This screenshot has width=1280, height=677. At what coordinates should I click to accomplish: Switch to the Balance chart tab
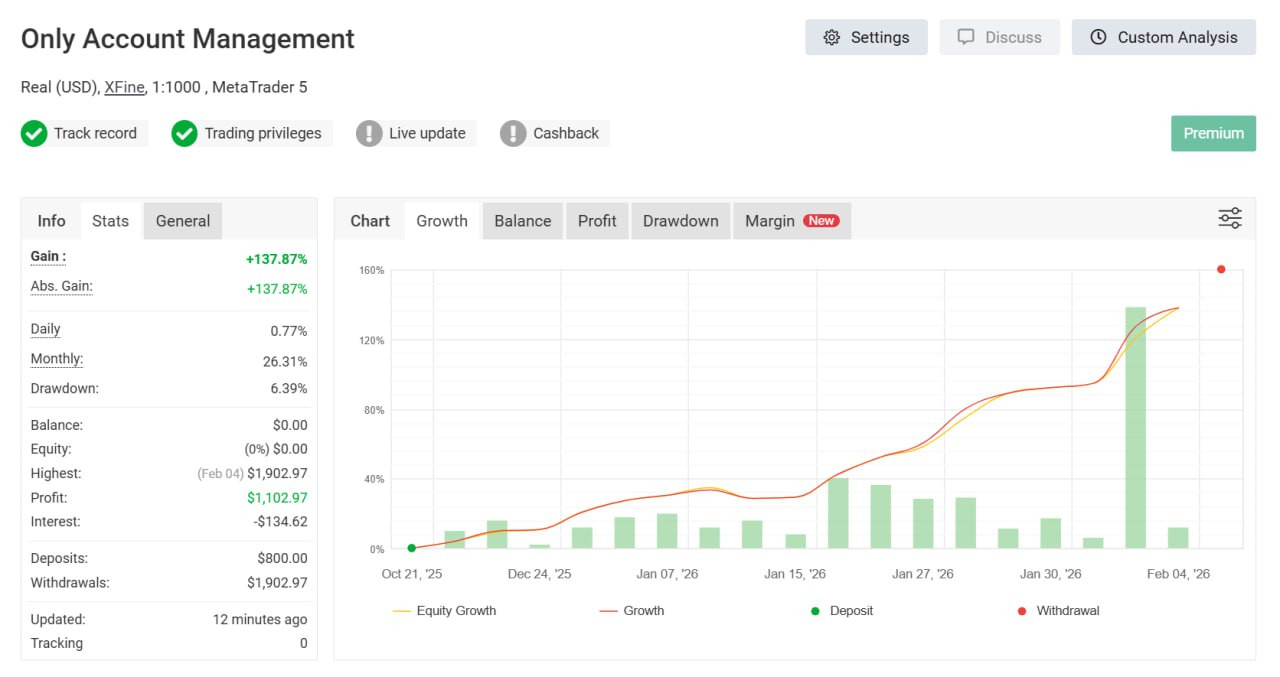coord(522,221)
